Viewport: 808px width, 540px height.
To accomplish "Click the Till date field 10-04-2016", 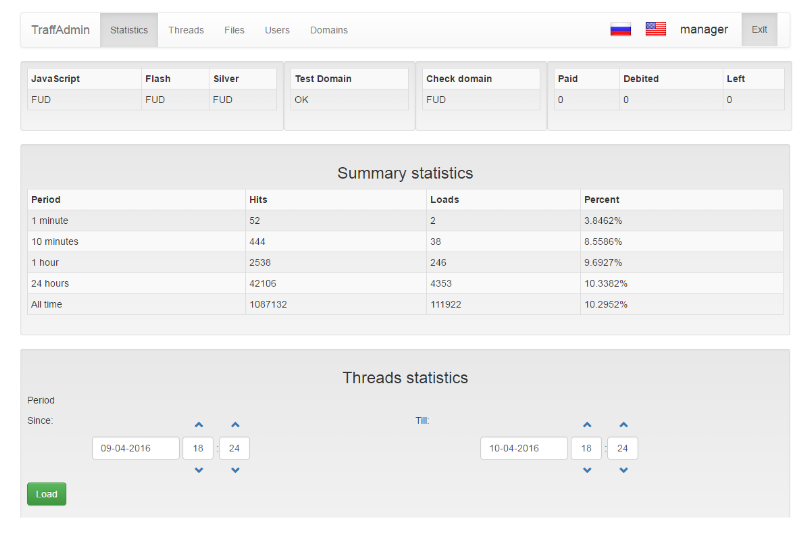I will tap(523, 448).
